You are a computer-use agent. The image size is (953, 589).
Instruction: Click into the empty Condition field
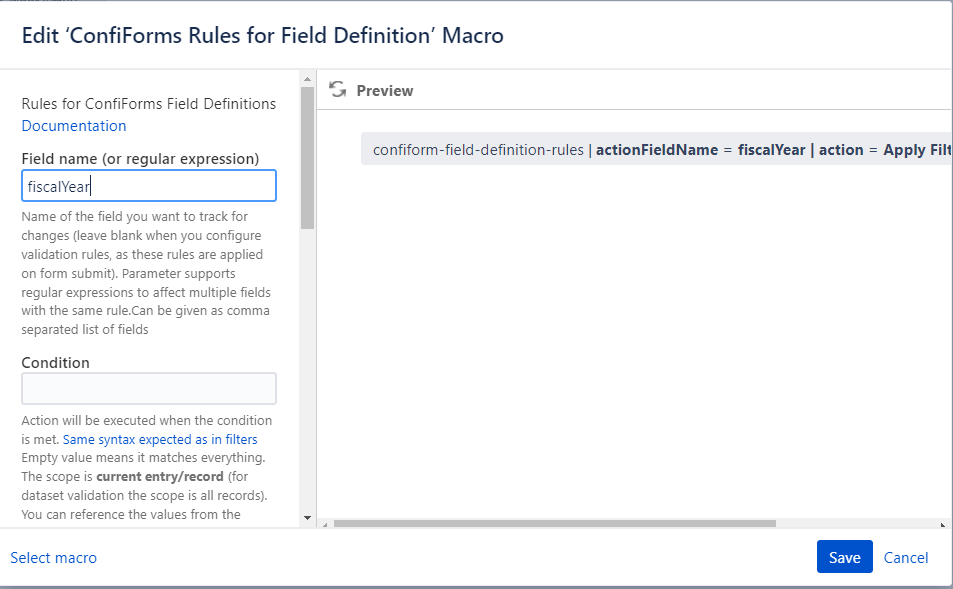[149, 388]
